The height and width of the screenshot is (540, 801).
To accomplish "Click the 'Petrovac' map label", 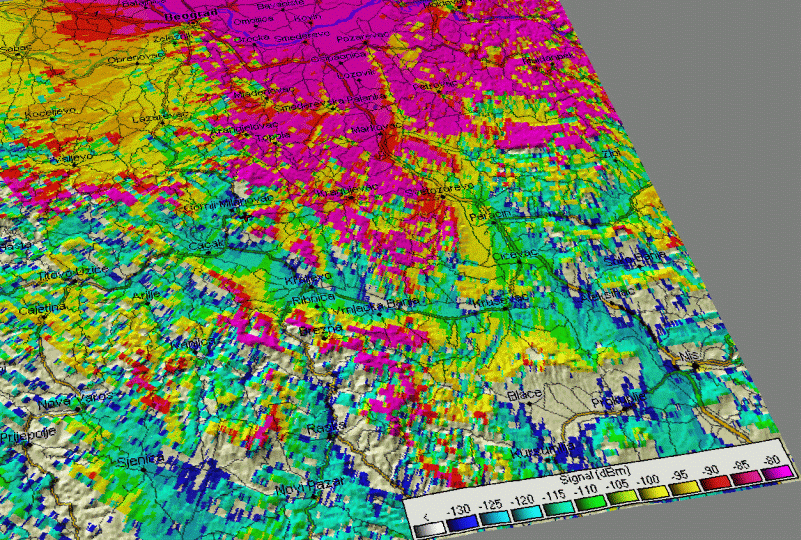I will pos(435,84).
